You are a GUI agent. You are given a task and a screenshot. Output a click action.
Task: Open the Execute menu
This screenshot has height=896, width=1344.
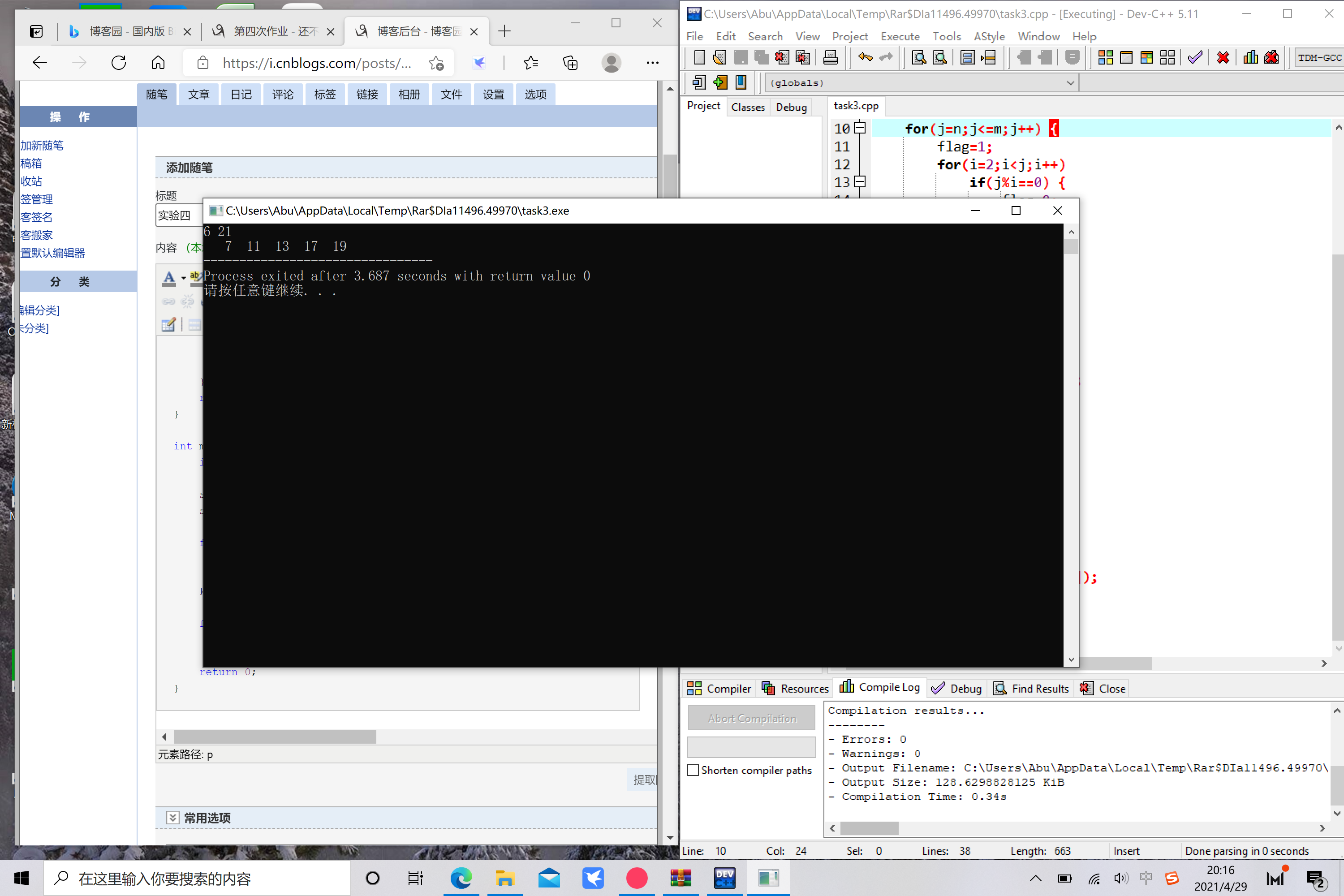click(900, 37)
